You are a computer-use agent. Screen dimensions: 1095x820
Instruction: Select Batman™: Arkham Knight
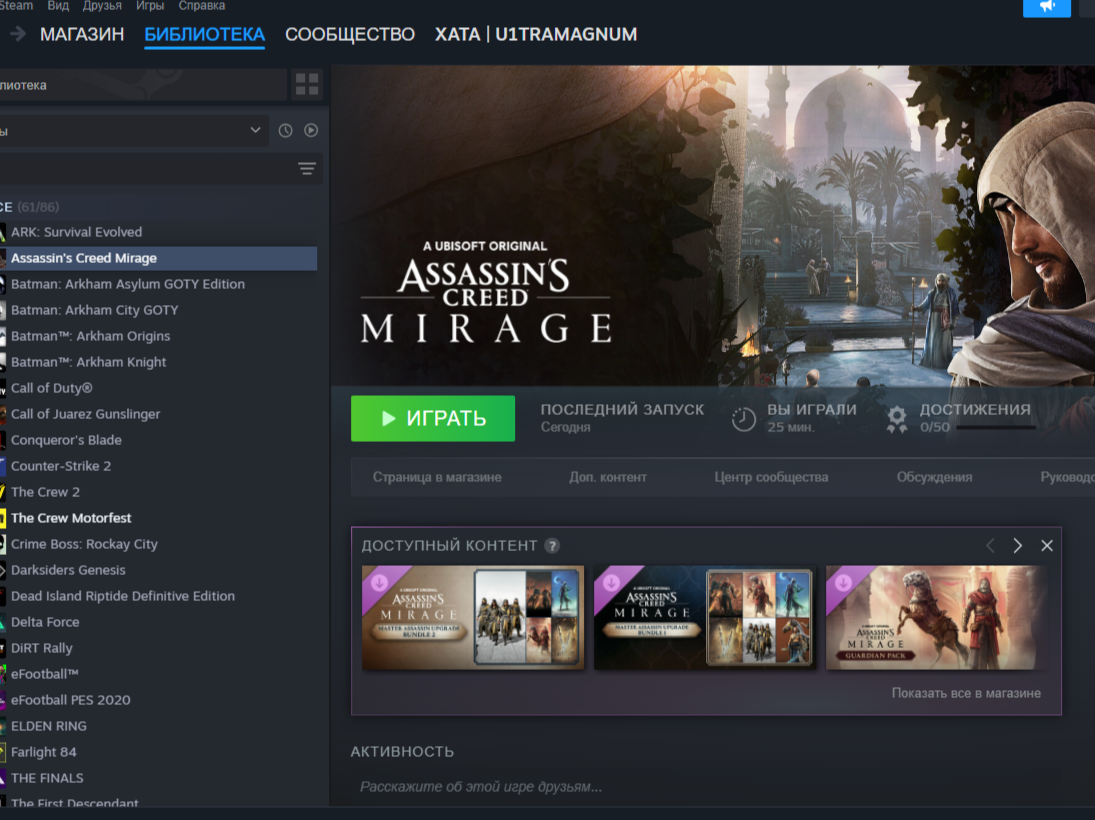(159, 362)
